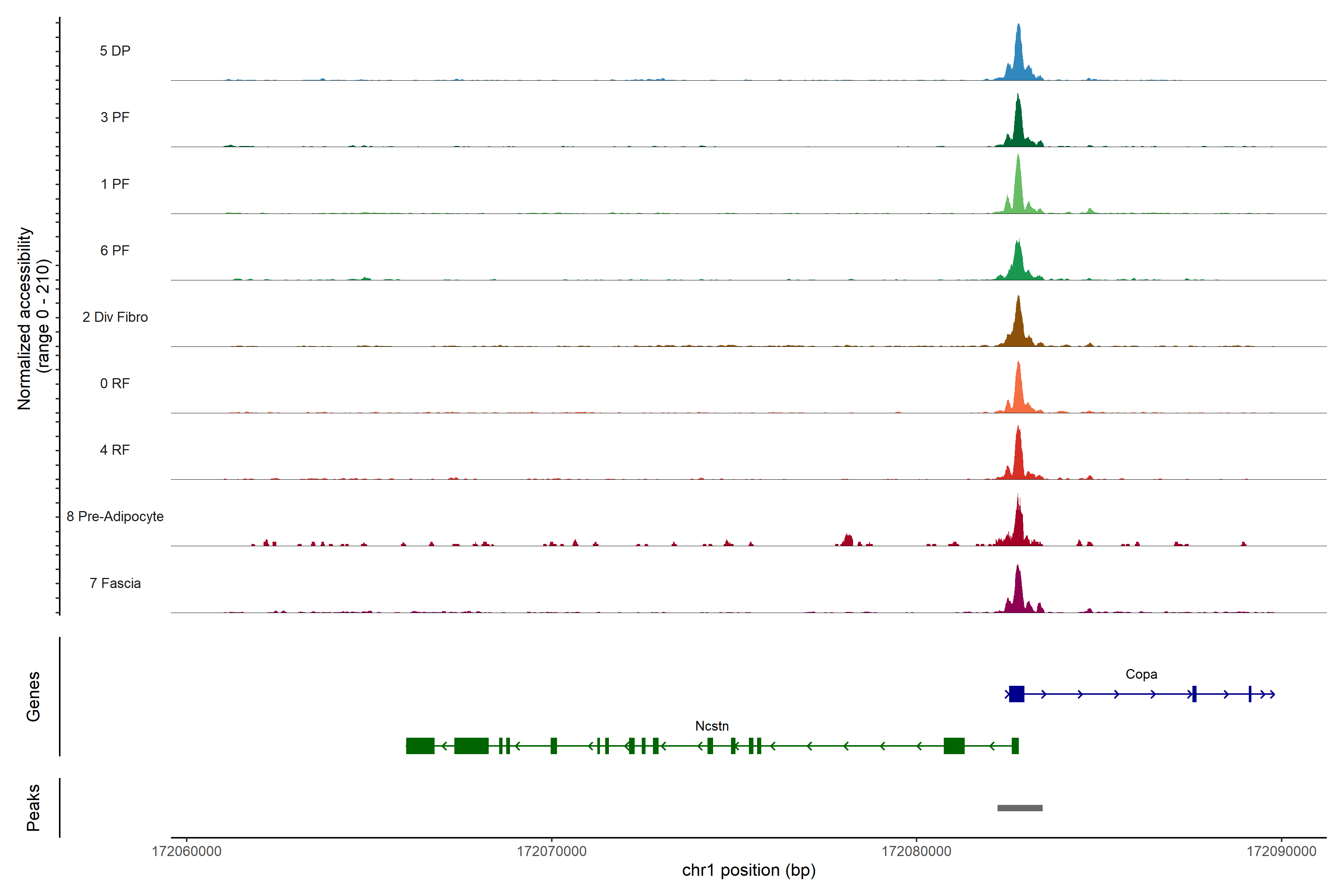Click the 0 RF track label
This screenshot has height=896, width=1344.
pyautogui.click(x=115, y=383)
